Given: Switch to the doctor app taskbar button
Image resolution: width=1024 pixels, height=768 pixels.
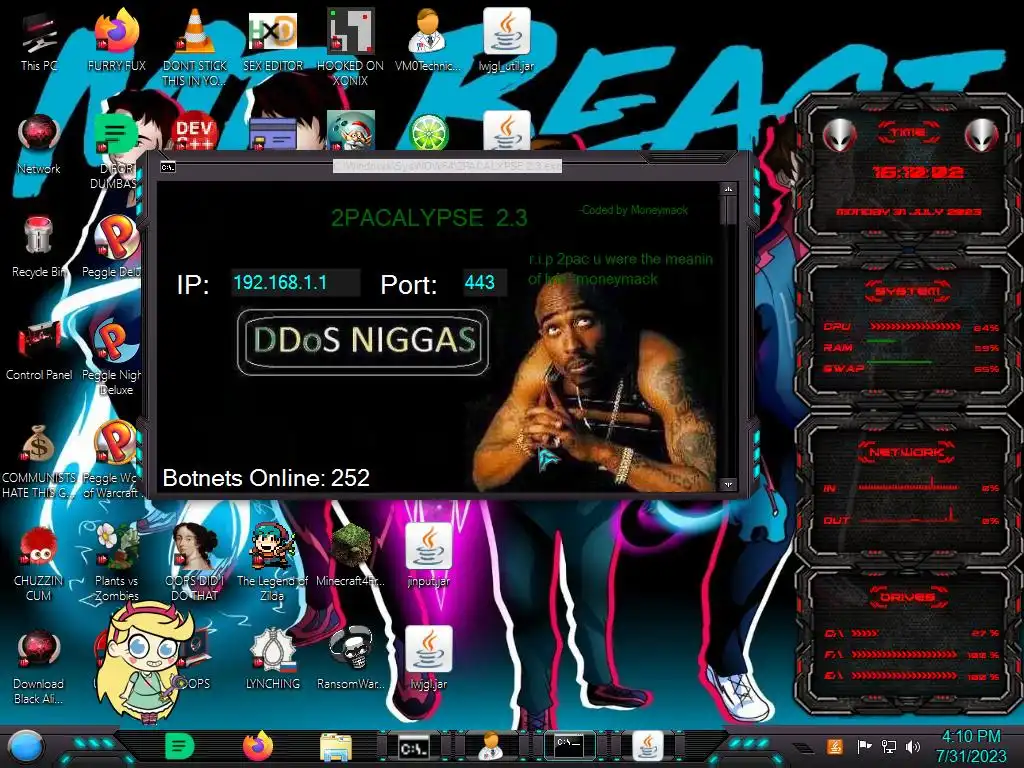Looking at the screenshot, I should point(490,746).
